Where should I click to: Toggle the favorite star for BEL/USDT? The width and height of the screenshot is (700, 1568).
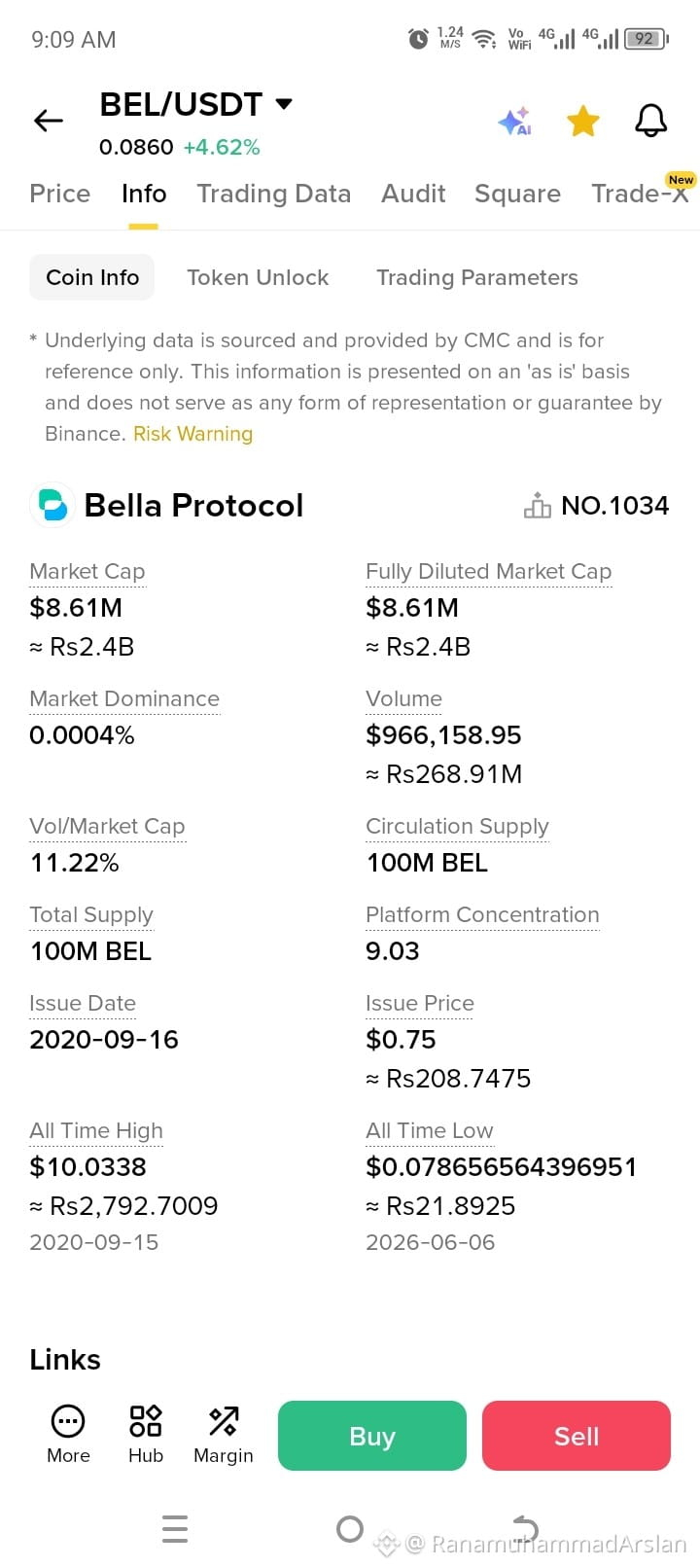(x=583, y=122)
